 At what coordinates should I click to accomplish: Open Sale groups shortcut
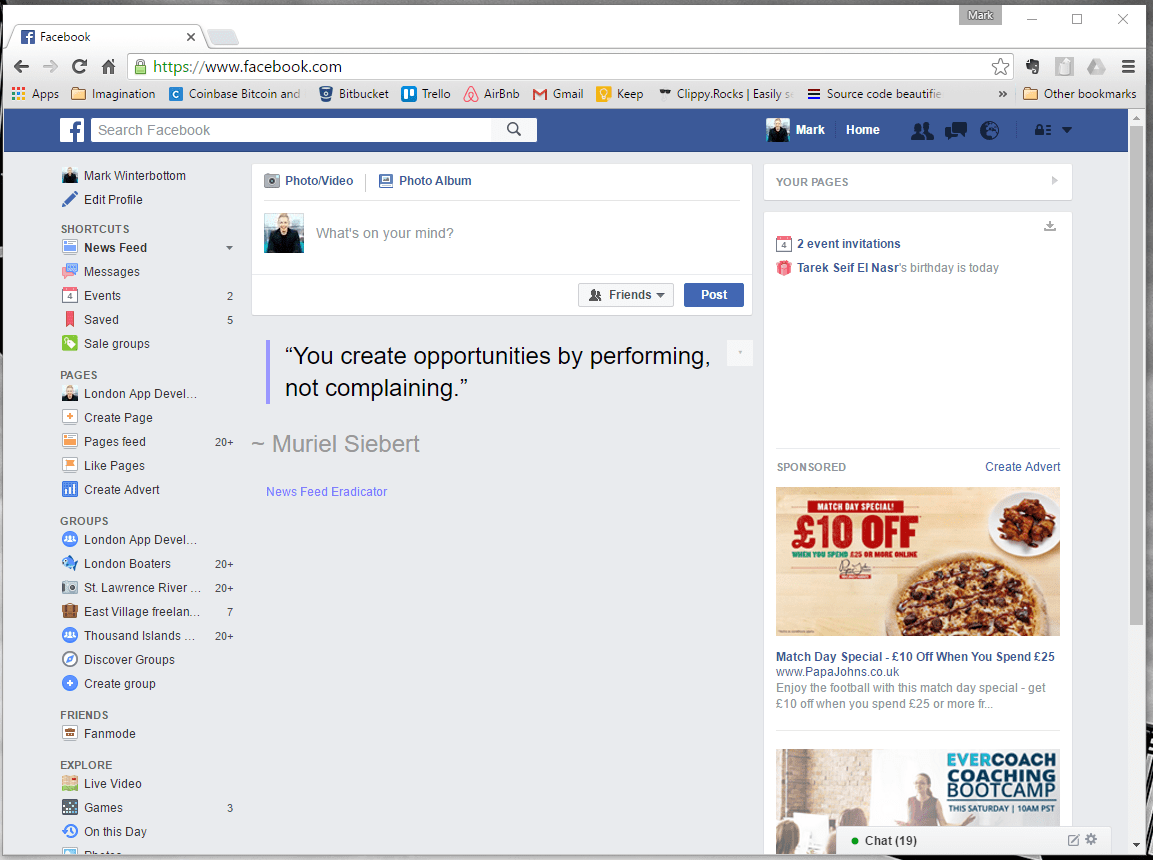coord(117,344)
